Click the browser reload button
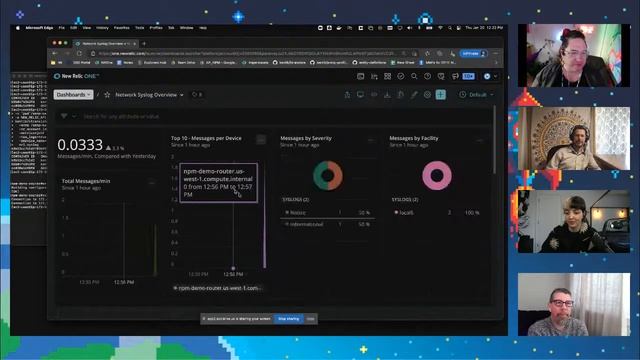 80,53
